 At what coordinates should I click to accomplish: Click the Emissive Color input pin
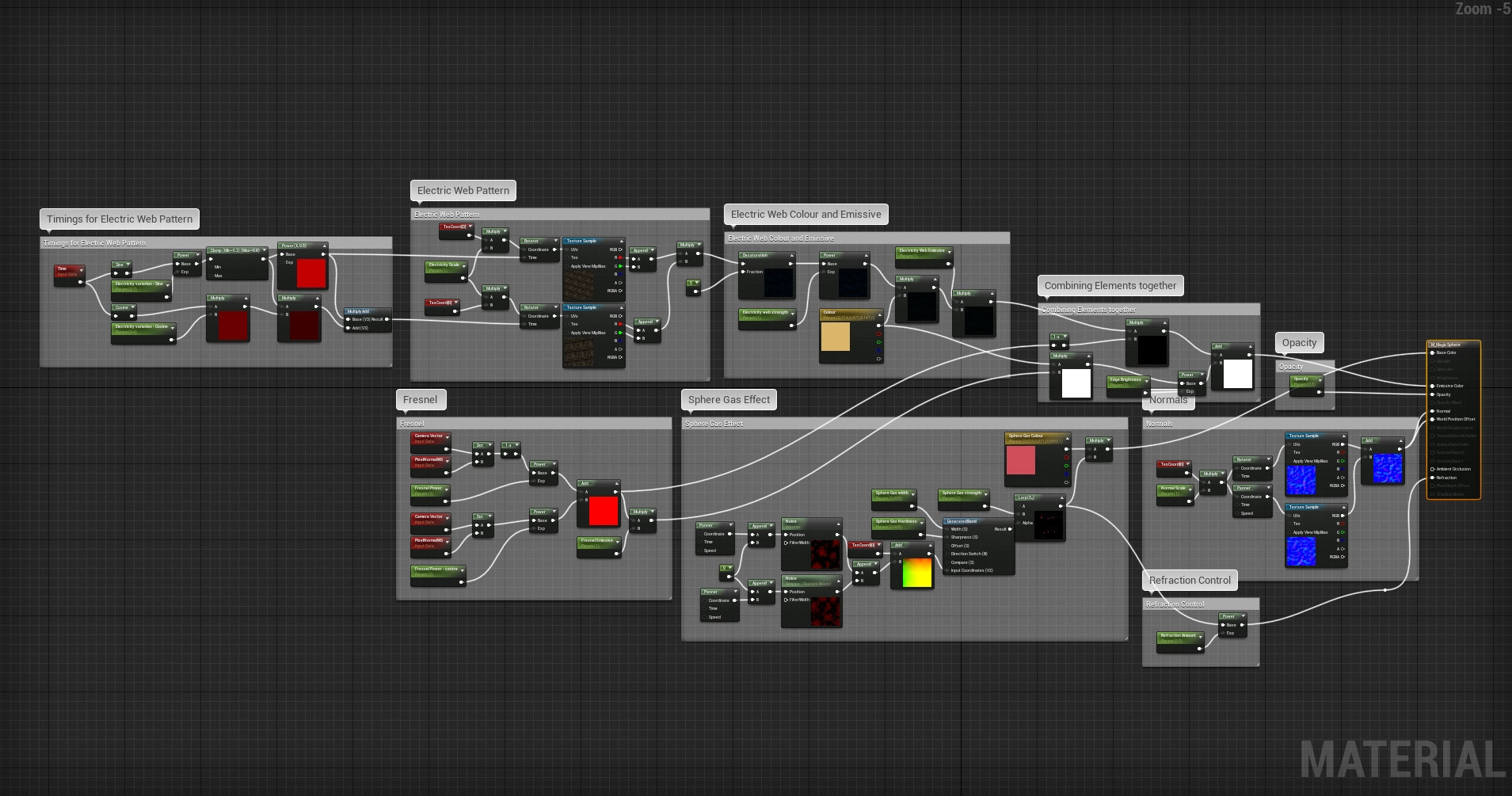click(x=1433, y=386)
